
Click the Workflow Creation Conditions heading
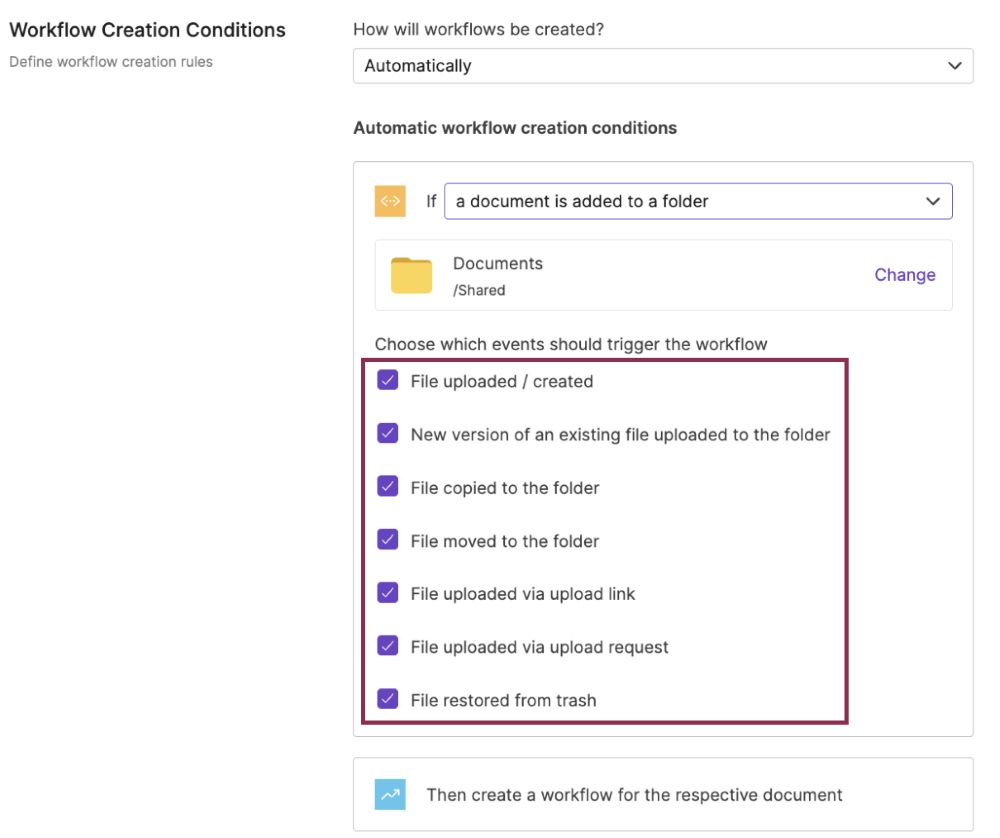tap(147, 30)
